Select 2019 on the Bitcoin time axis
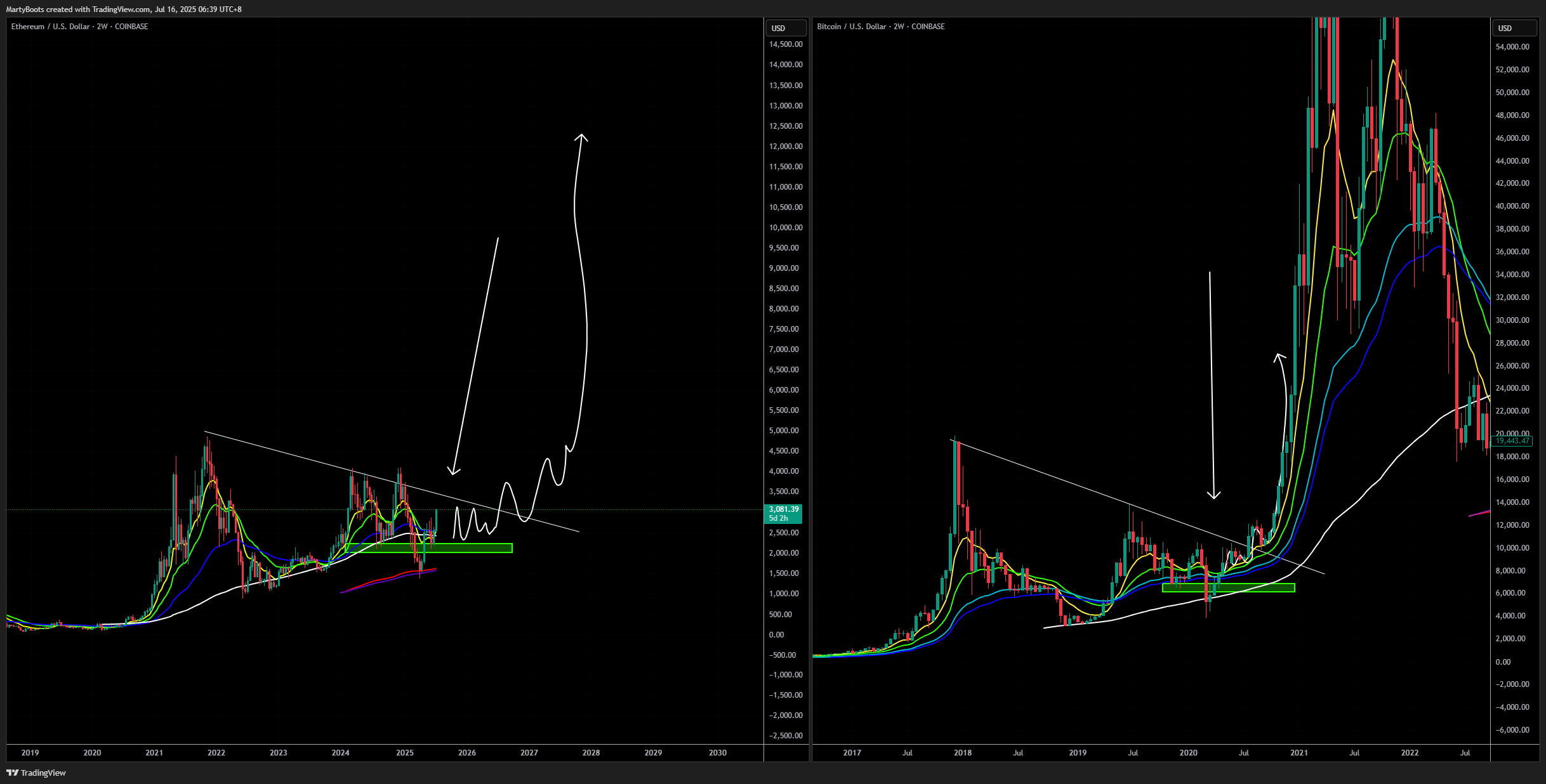1546x784 pixels. tap(1078, 753)
